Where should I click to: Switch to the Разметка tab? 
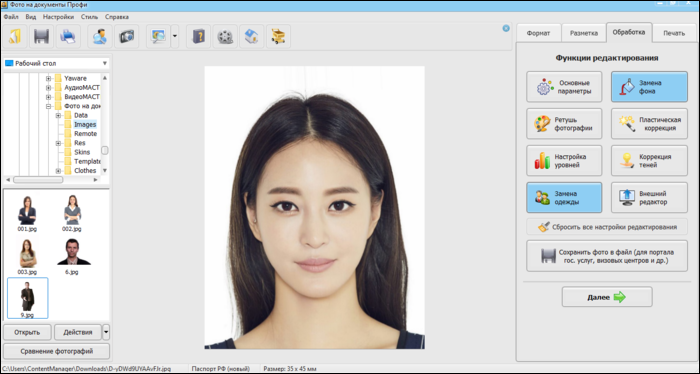583,33
